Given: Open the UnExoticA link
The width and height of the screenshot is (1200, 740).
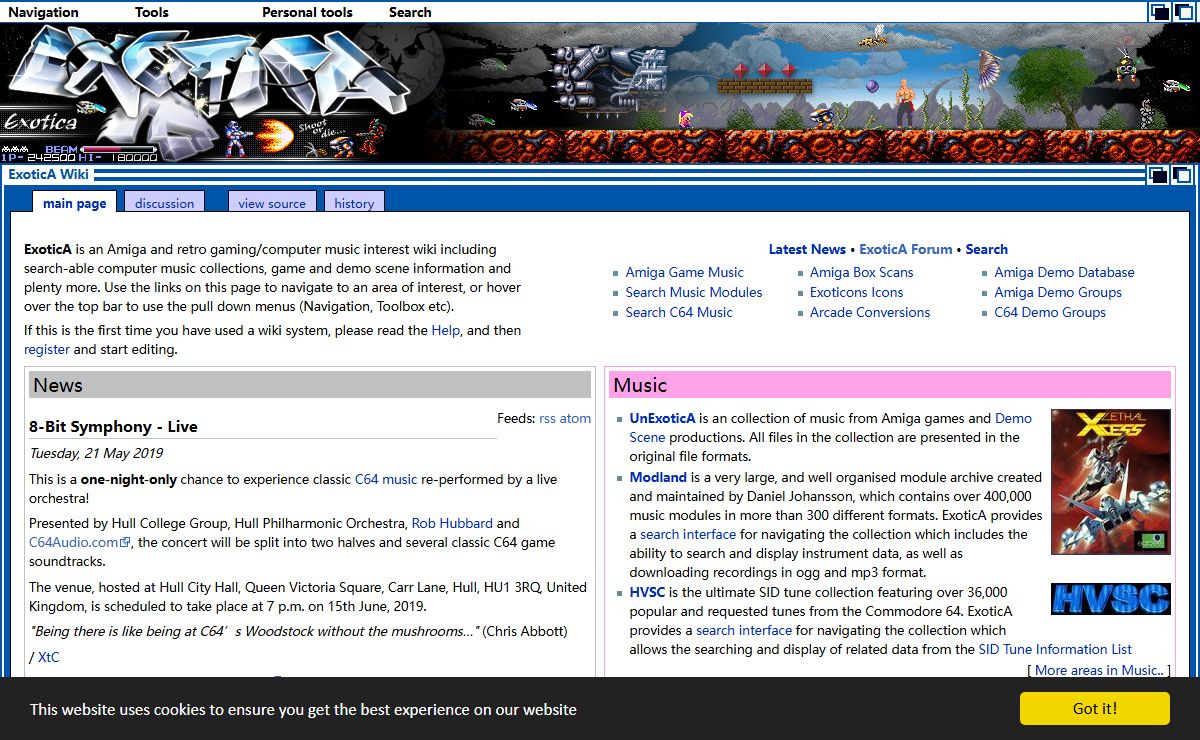Looking at the screenshot, I should [x=662, y=418].
